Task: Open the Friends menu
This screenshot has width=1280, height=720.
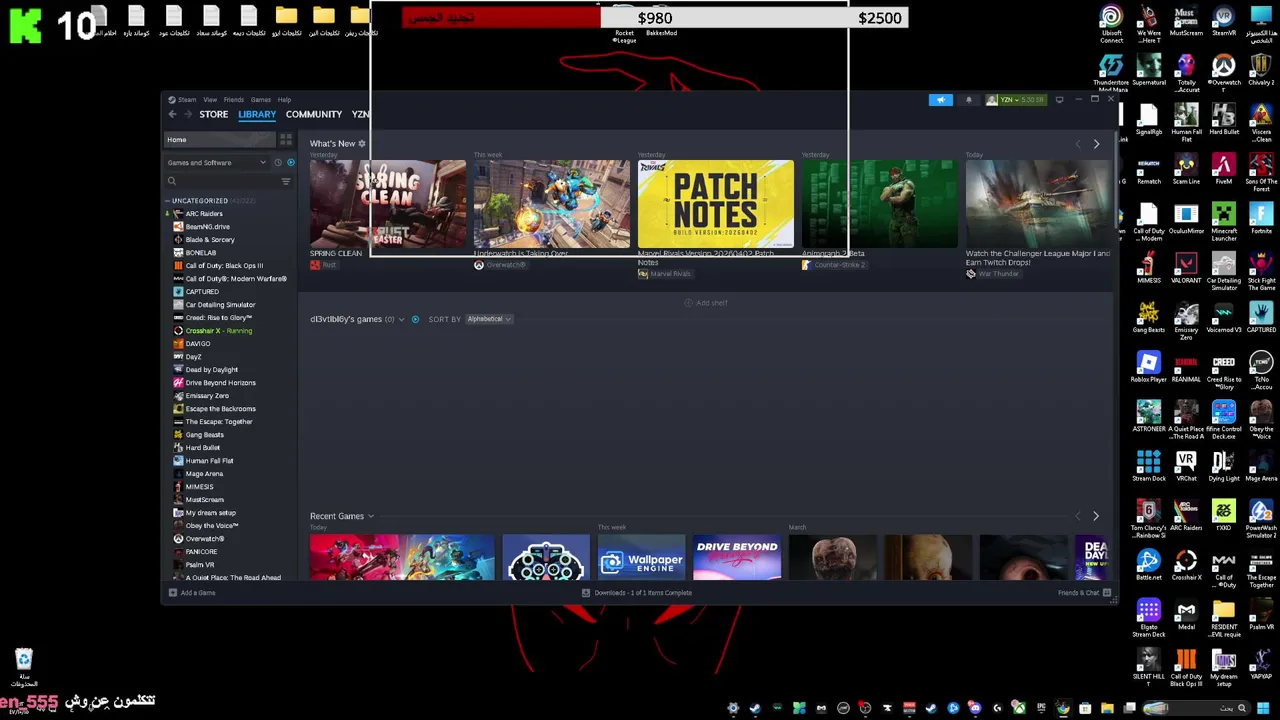Action: (x=233, y=100)
